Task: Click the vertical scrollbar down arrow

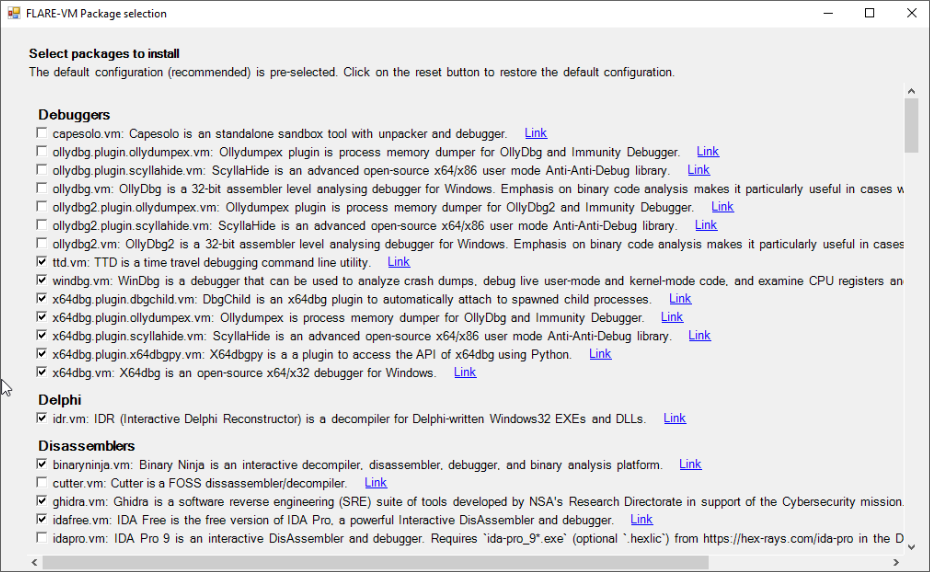Action: [x=911, y=546]
